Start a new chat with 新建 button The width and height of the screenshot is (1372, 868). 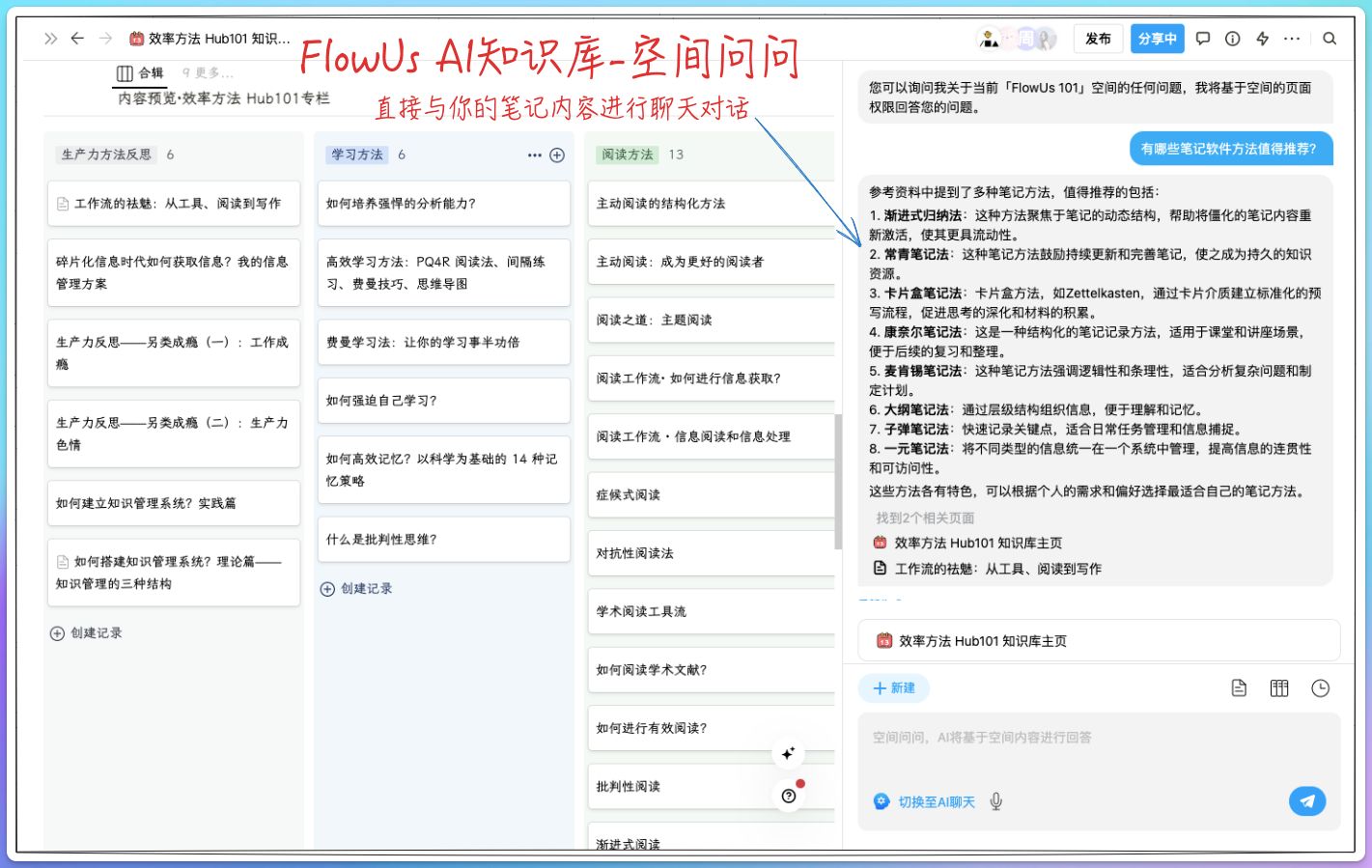click(893, 688)
